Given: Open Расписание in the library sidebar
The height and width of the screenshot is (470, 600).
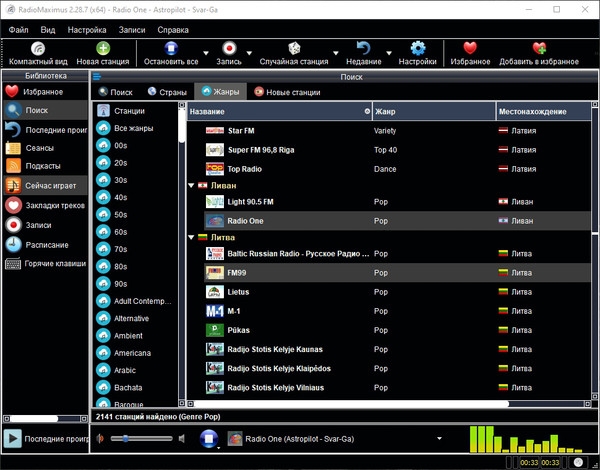Looking at the screenshot, I should pos(47,245).
